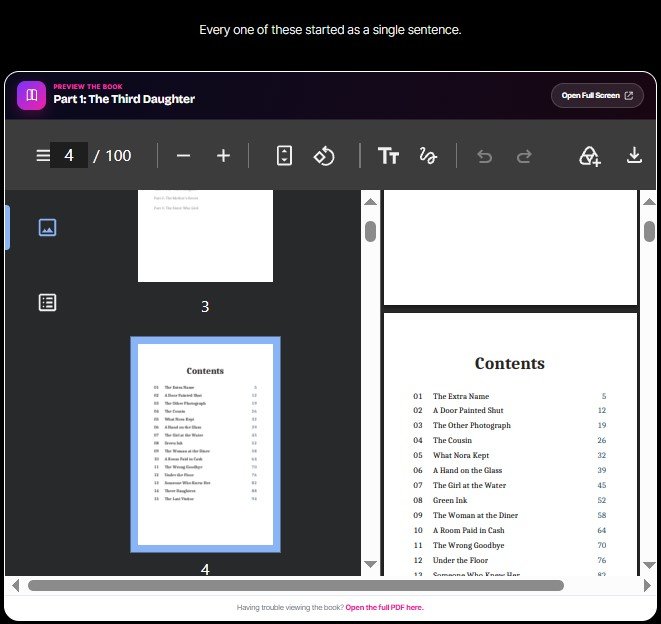Click the undo arrow
661x624 pixels.
[x=484, y=156]
